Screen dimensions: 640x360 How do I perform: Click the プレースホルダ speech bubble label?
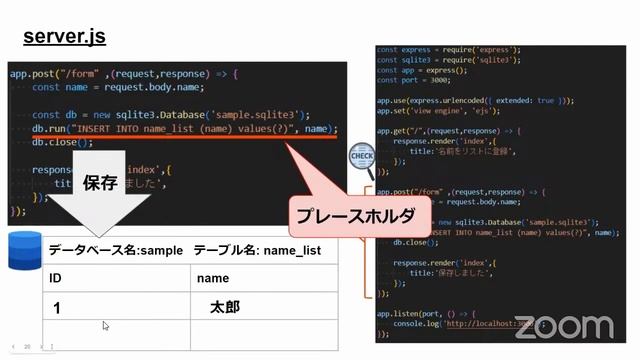click(x=356, y=216)
